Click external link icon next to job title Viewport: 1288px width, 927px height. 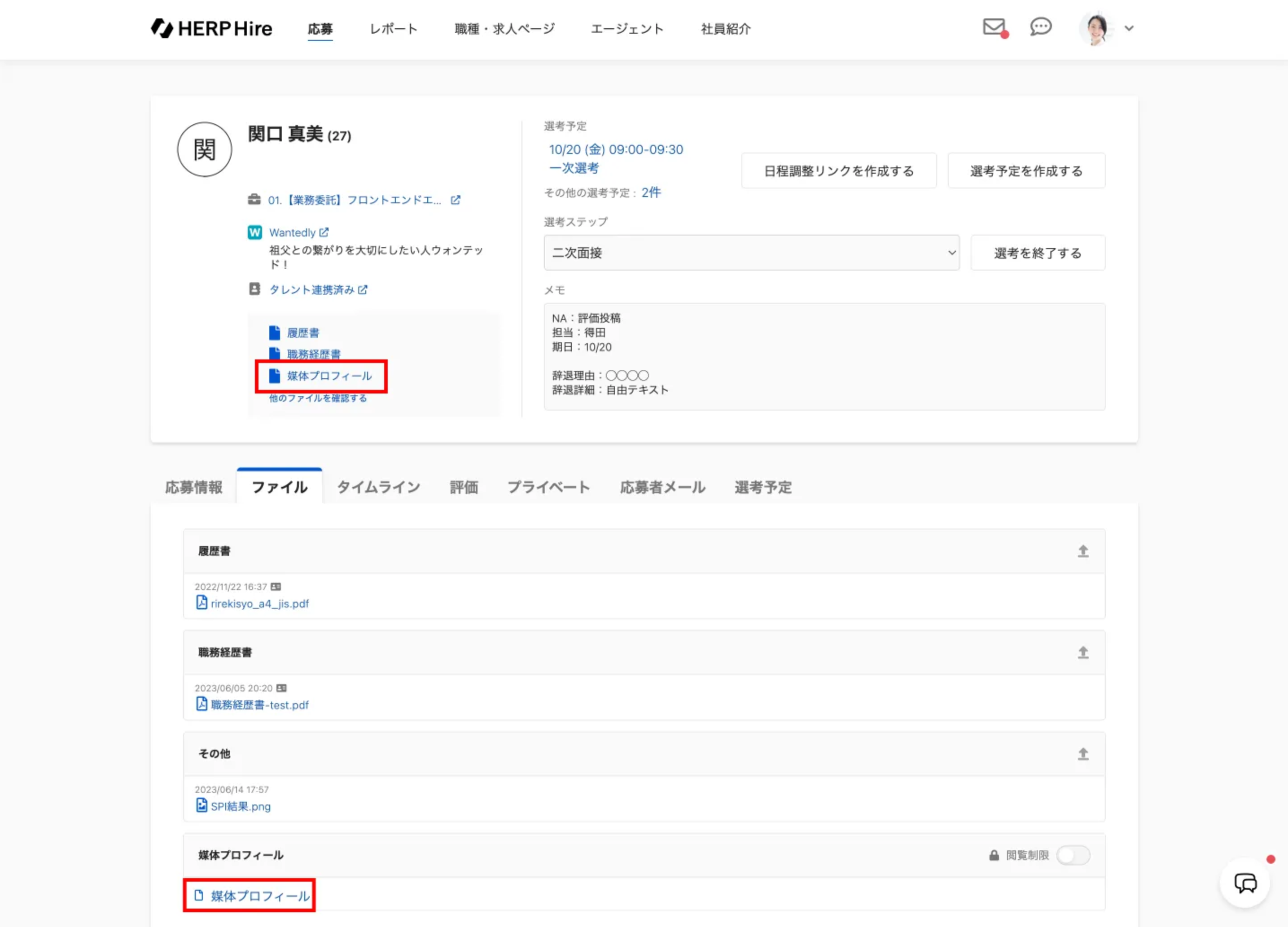(x=456, y=200)
